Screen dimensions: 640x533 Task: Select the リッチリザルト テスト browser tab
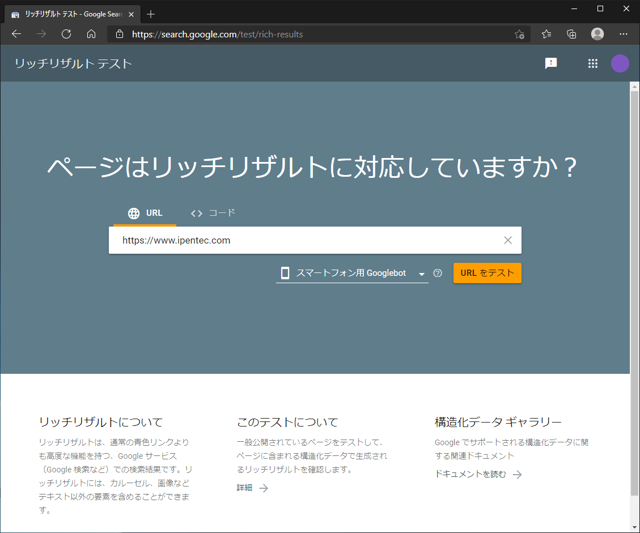[x=71, y=14]
